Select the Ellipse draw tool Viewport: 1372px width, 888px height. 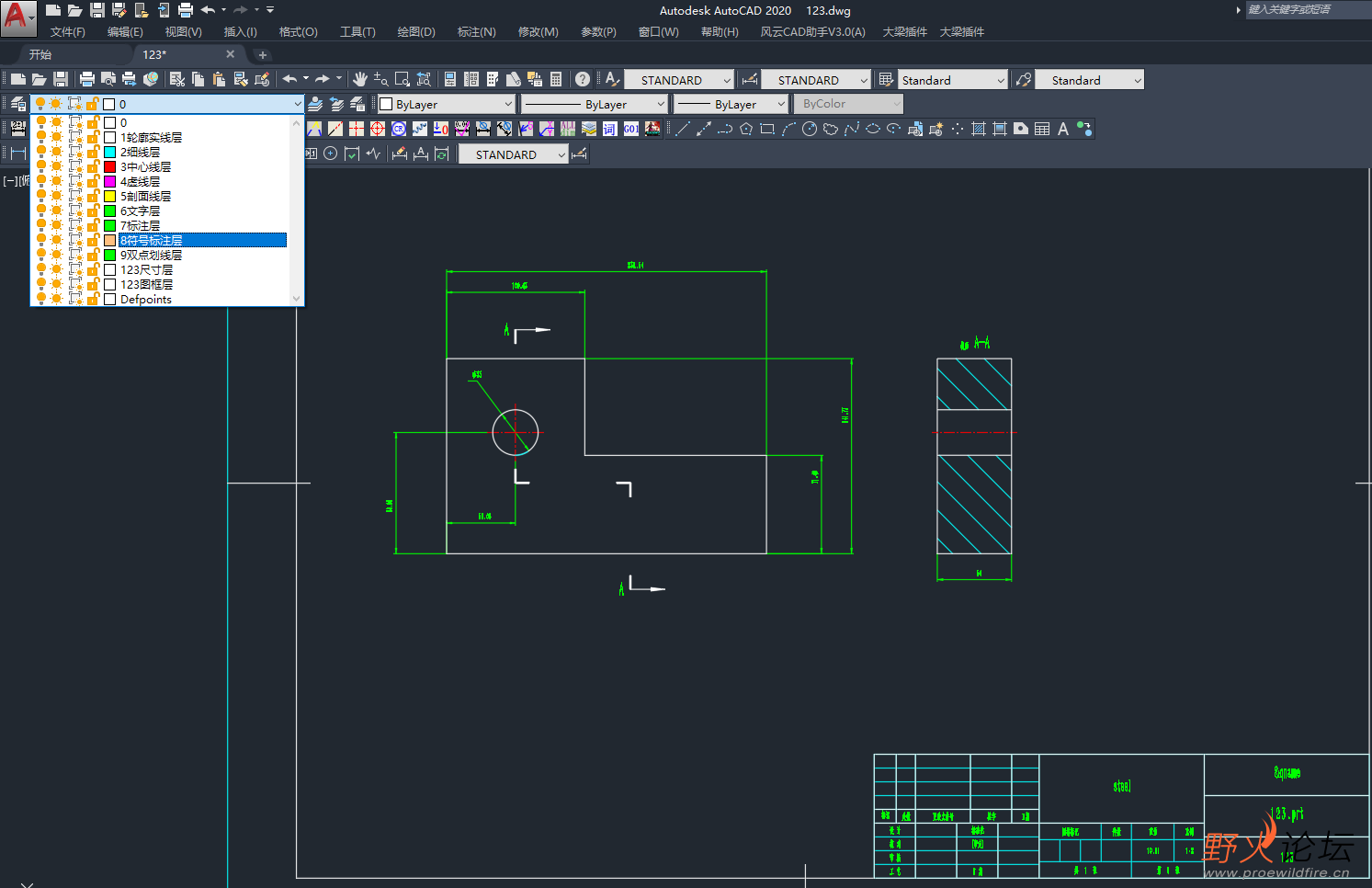[873, 129]
